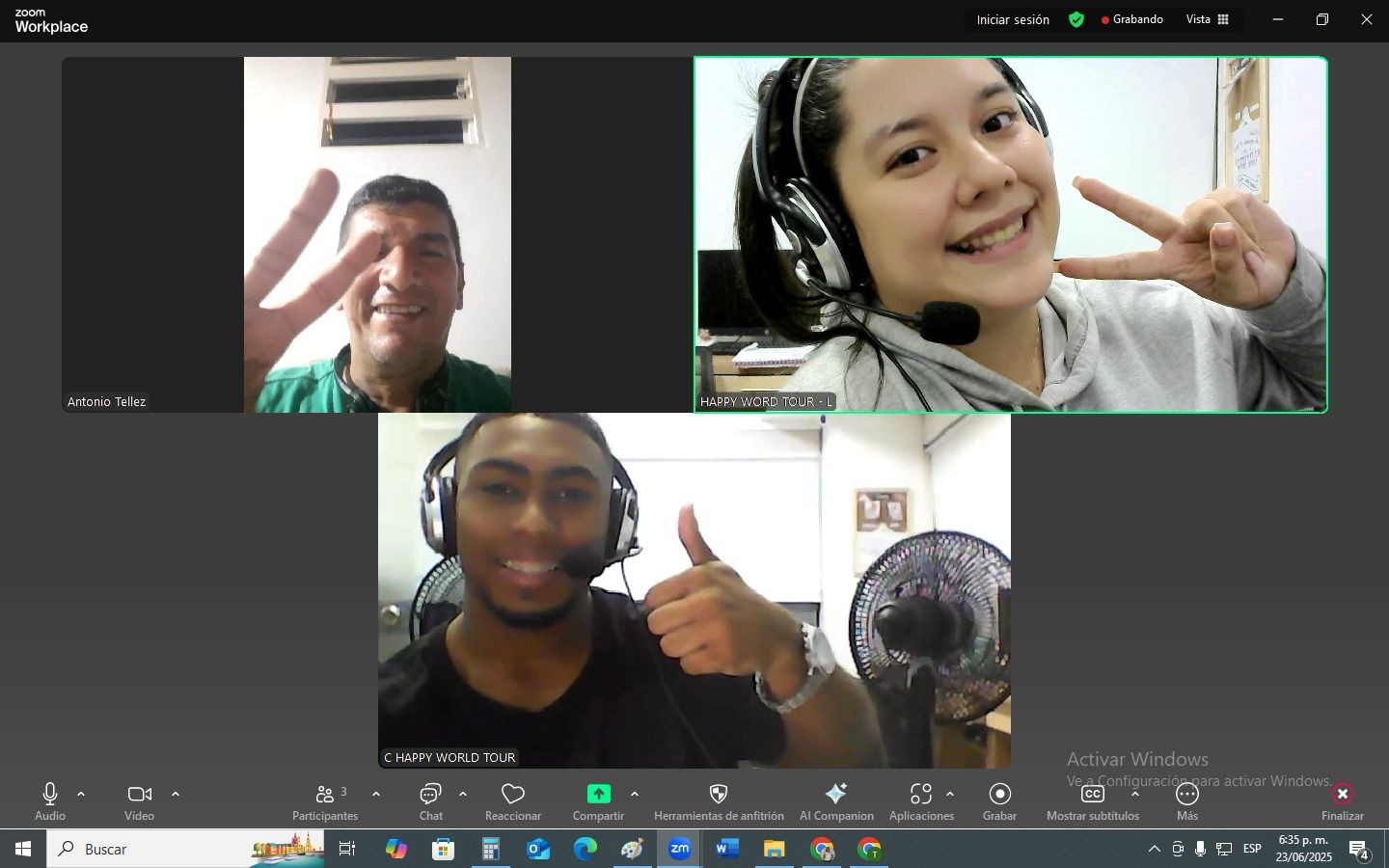Click the green Compartir share screen icon

598,794
